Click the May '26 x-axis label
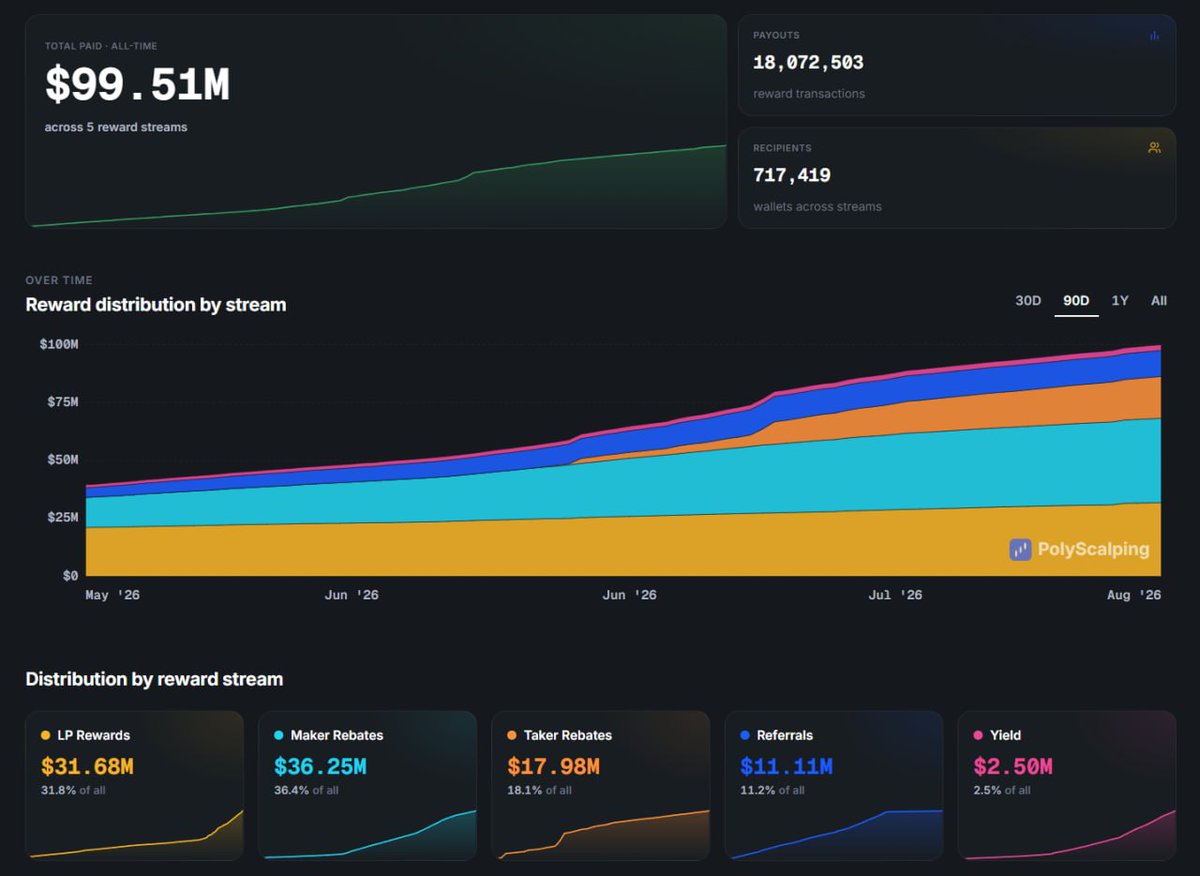This screenshot has width=1200, height=876. point(112,595)
